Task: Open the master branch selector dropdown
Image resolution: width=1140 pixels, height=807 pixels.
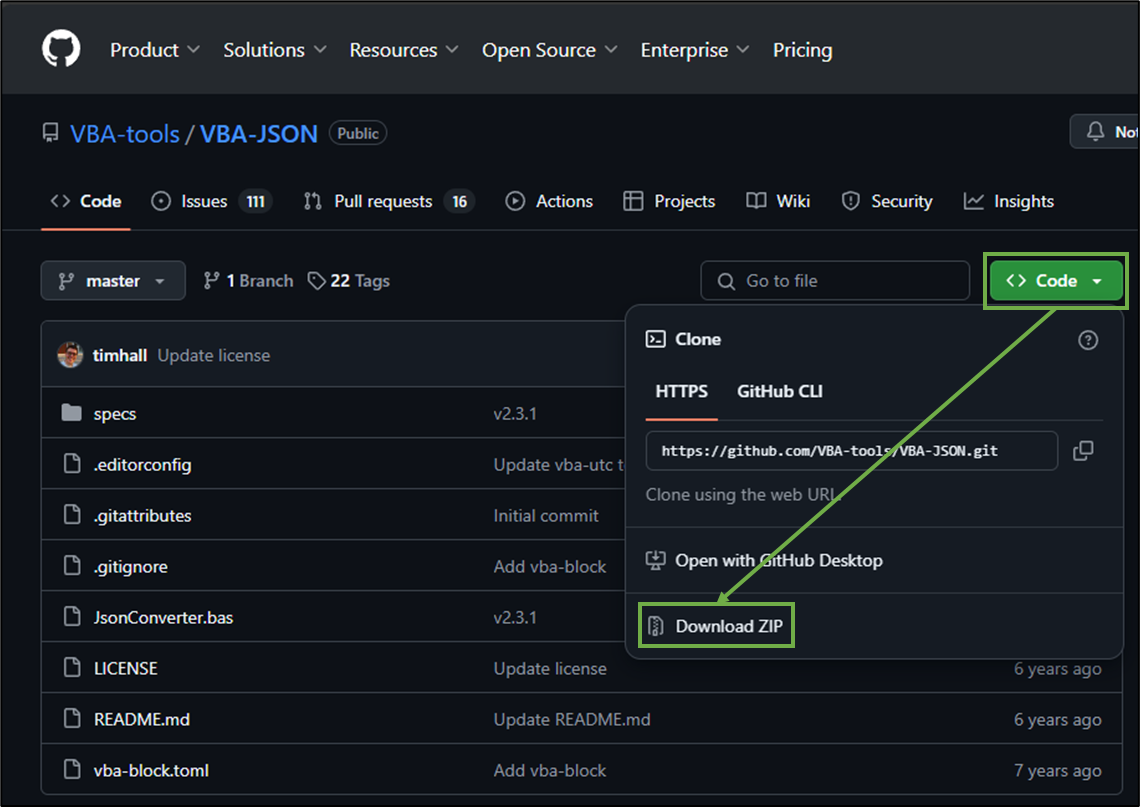Action: [x=113, y=281]
